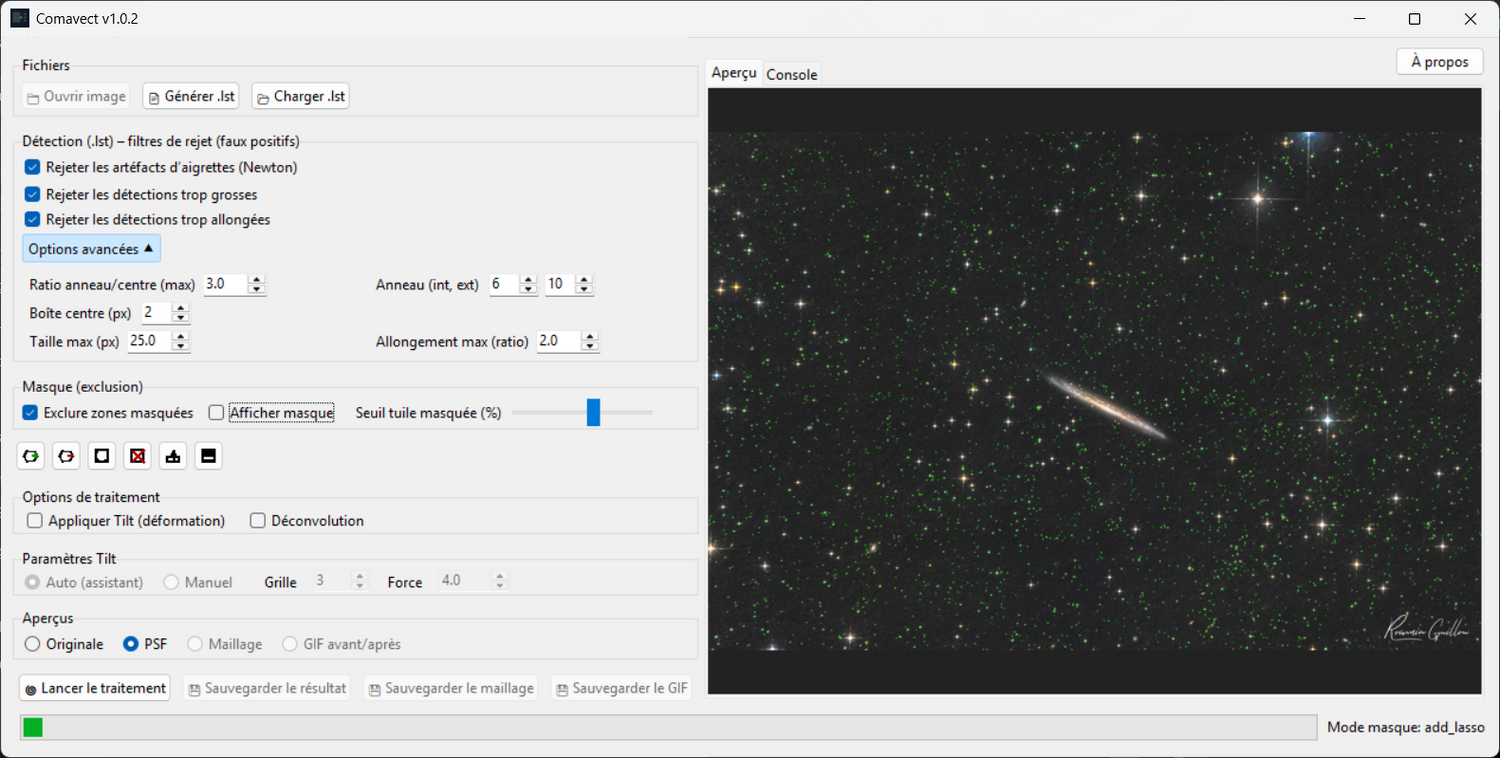Select the 'Originale' preview radio button
Image resolution: width=1500 pixels, height=758 pixels.
click(32, 644)
